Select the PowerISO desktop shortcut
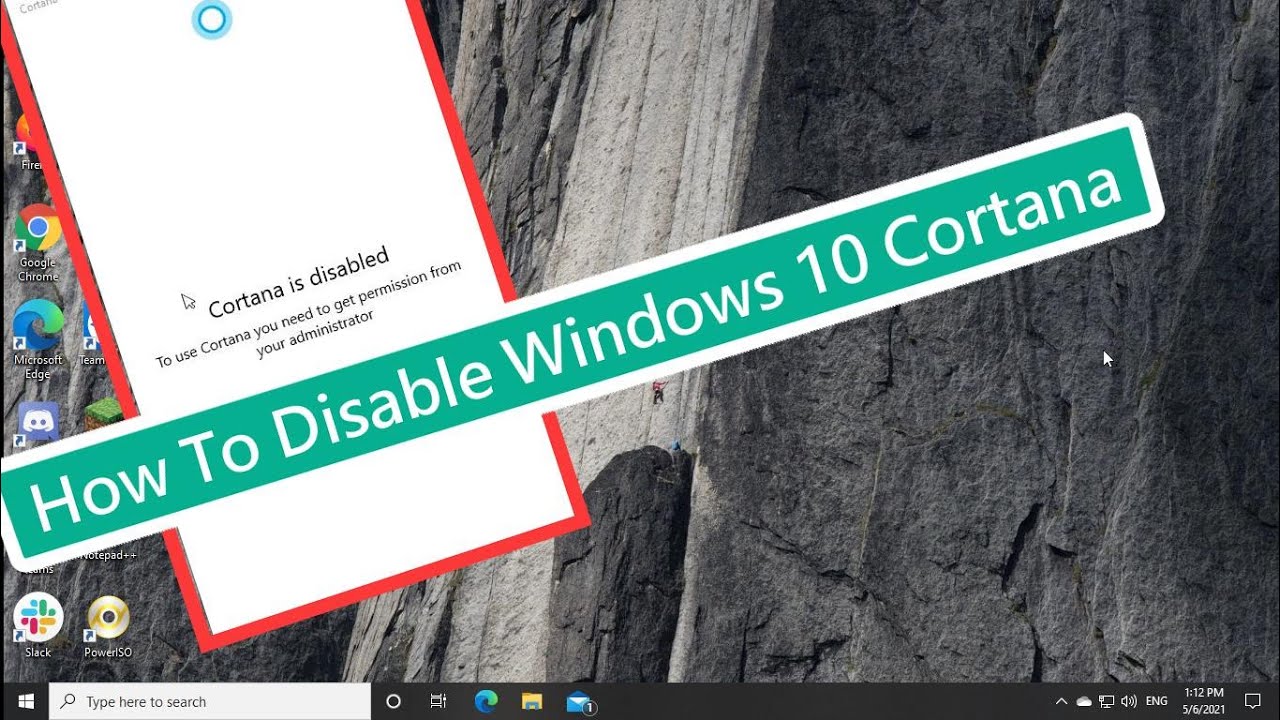Viewport: 1280px width, 720px height. click(108, 626)
